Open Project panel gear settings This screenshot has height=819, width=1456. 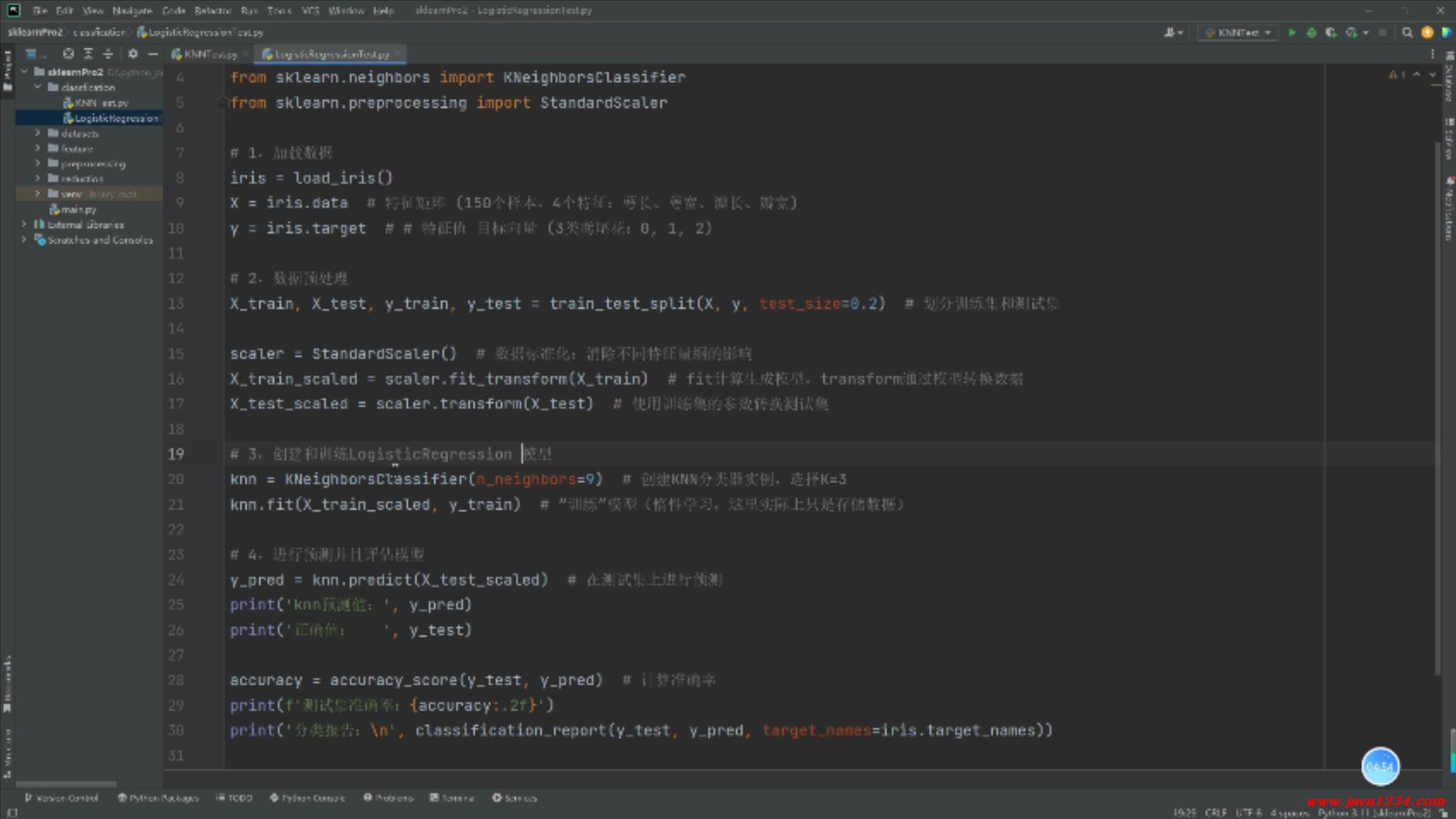(x=133, y=54)
